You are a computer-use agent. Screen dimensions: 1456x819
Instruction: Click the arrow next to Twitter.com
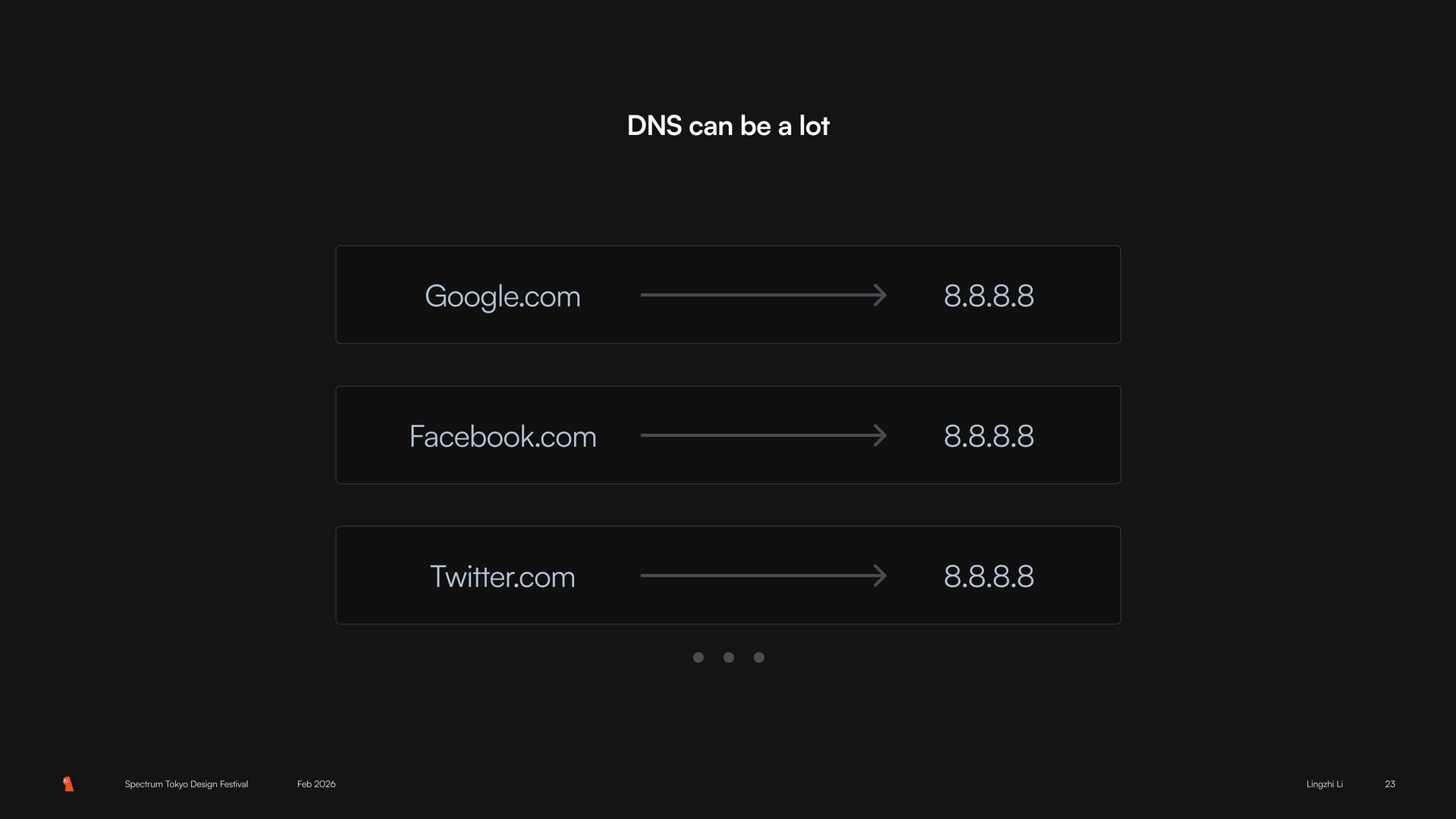click(763, 576)
